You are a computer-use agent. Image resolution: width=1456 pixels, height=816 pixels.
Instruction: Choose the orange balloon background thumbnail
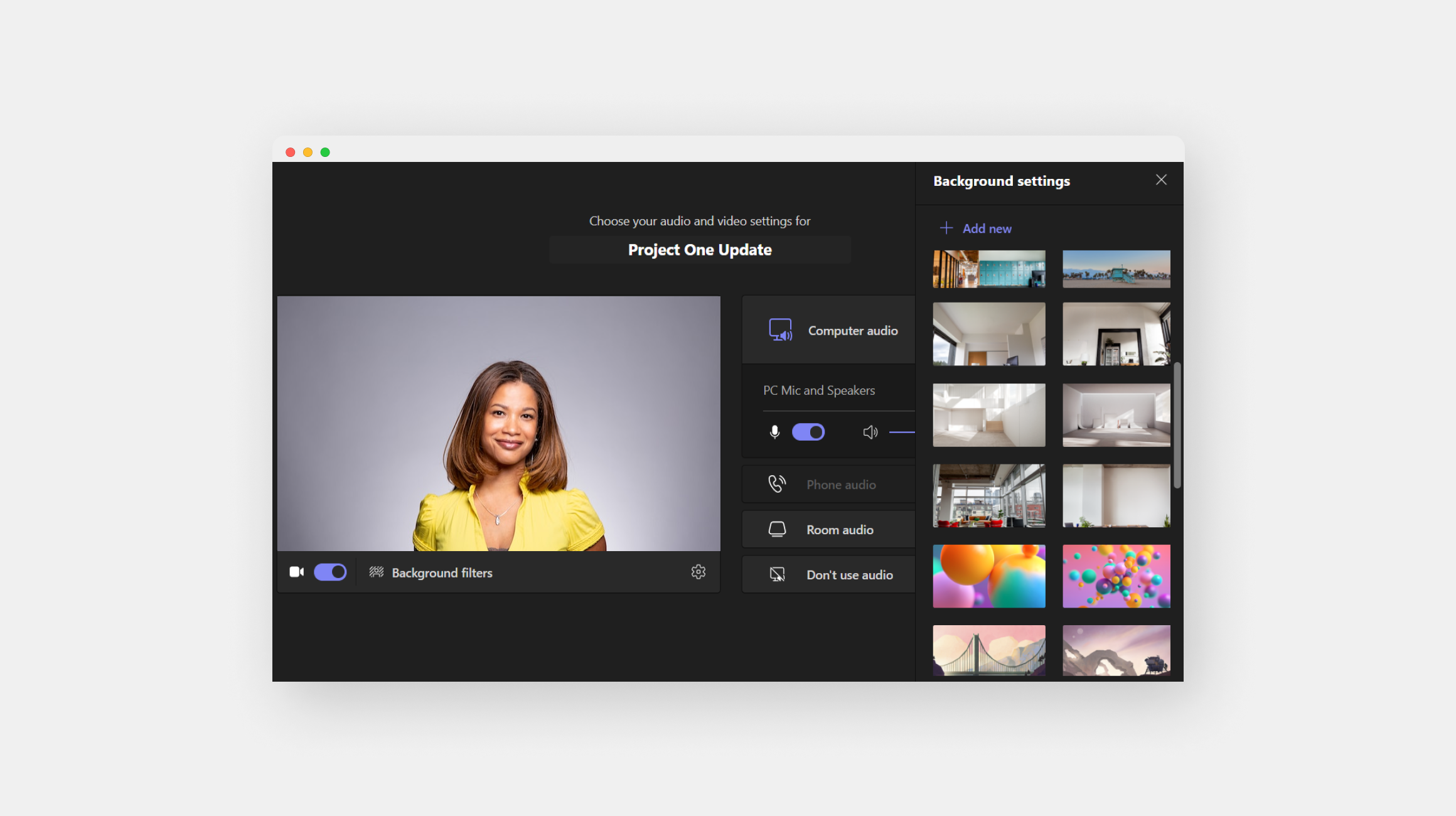[x=989, y=576]
